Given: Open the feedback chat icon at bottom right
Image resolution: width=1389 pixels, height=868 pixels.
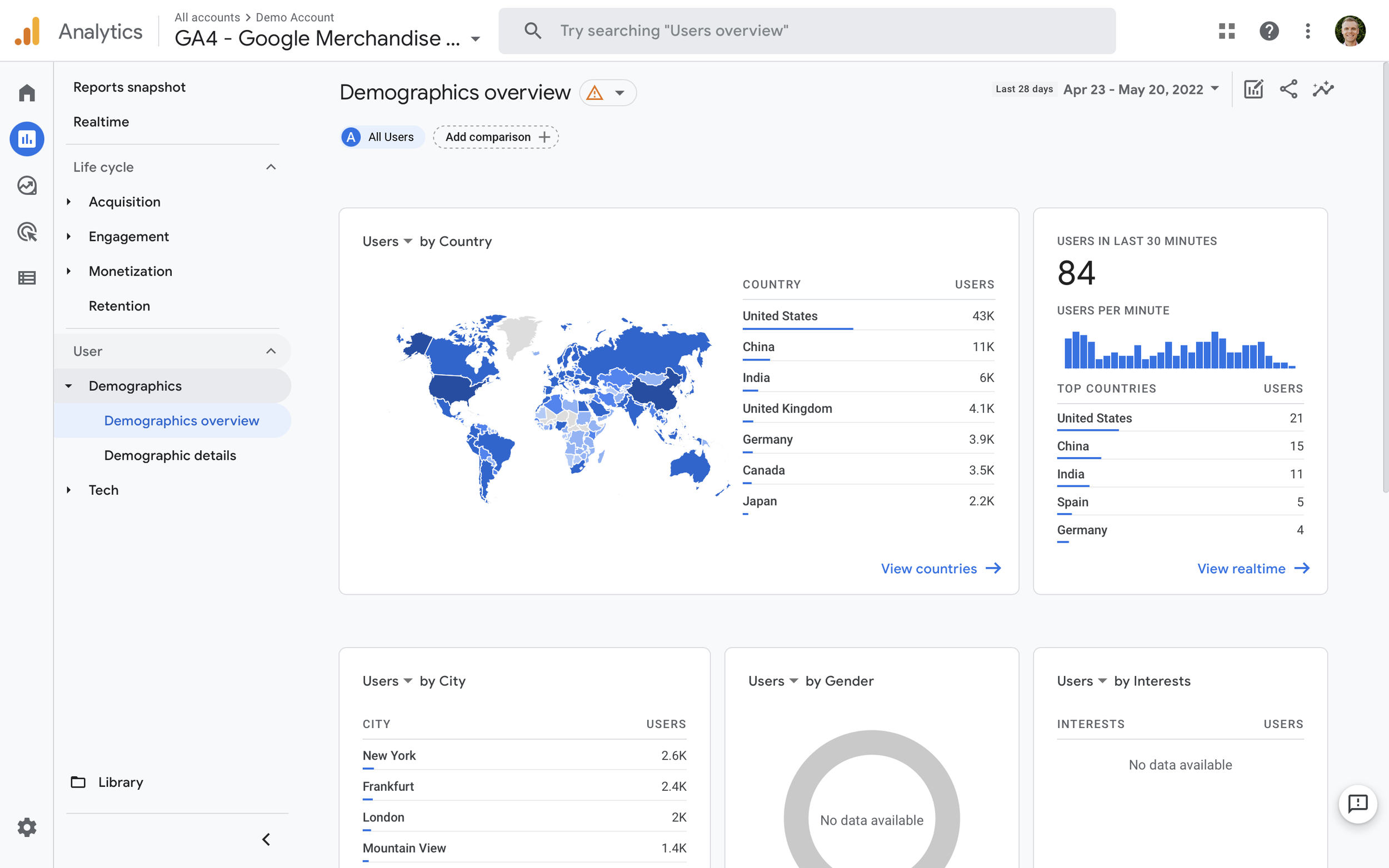Looking at the screenshot, I should pyautogui.click(x=1357, y=804).
